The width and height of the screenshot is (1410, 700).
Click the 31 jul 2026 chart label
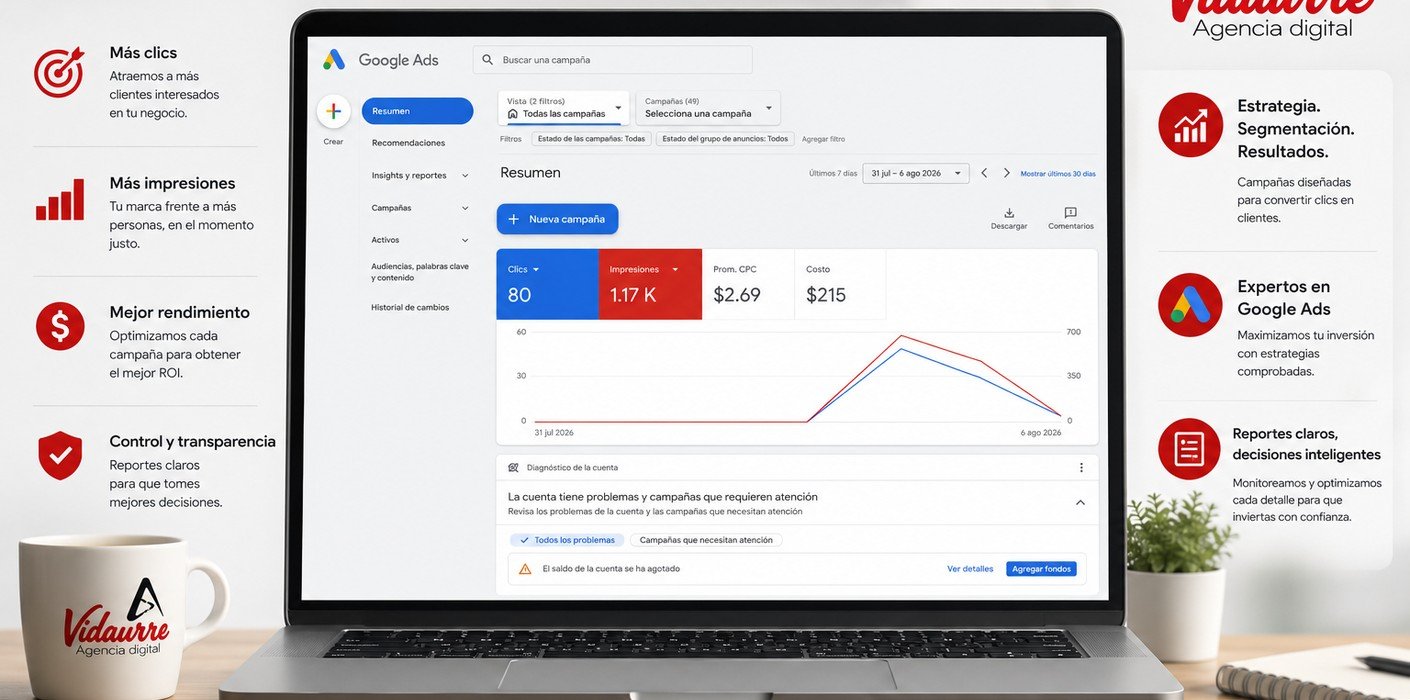(554, 433)
